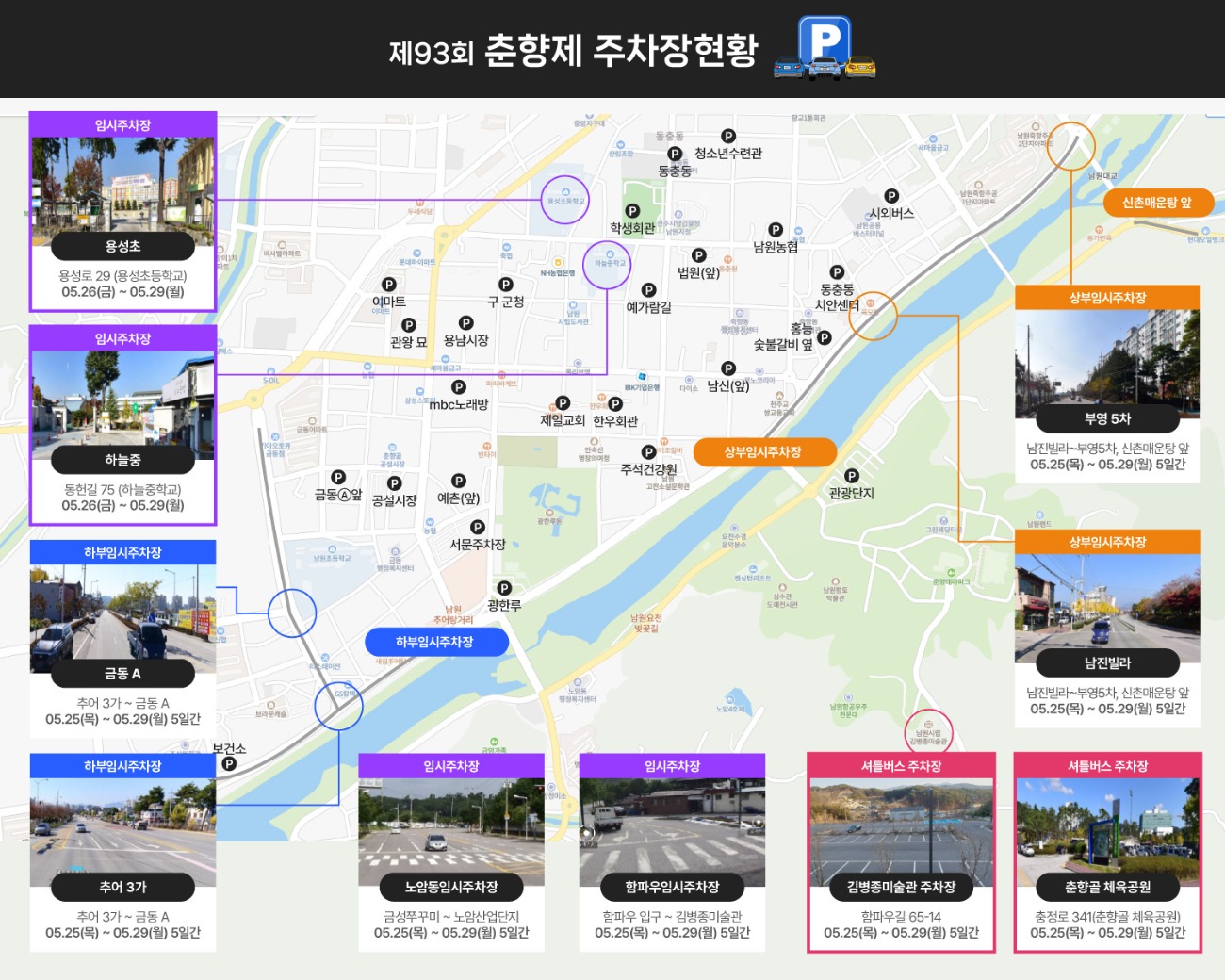This screenshot has height=980, width=1225.
Task: Click the pink circle on 남원시립 김병종미술관
Action: tap(929, 733)
